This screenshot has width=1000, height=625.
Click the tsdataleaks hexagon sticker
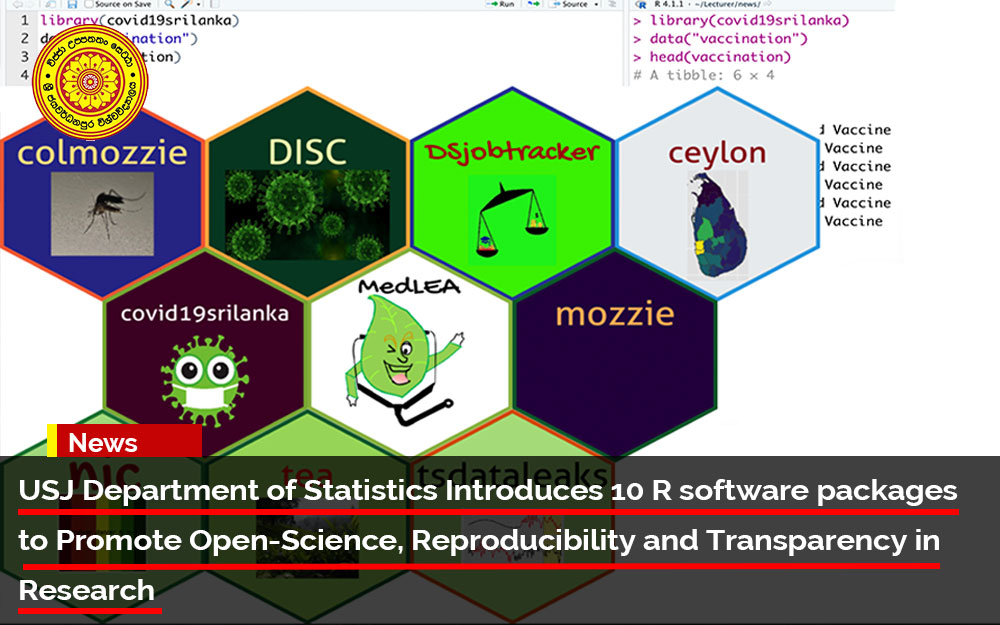(x=512, y=517)
